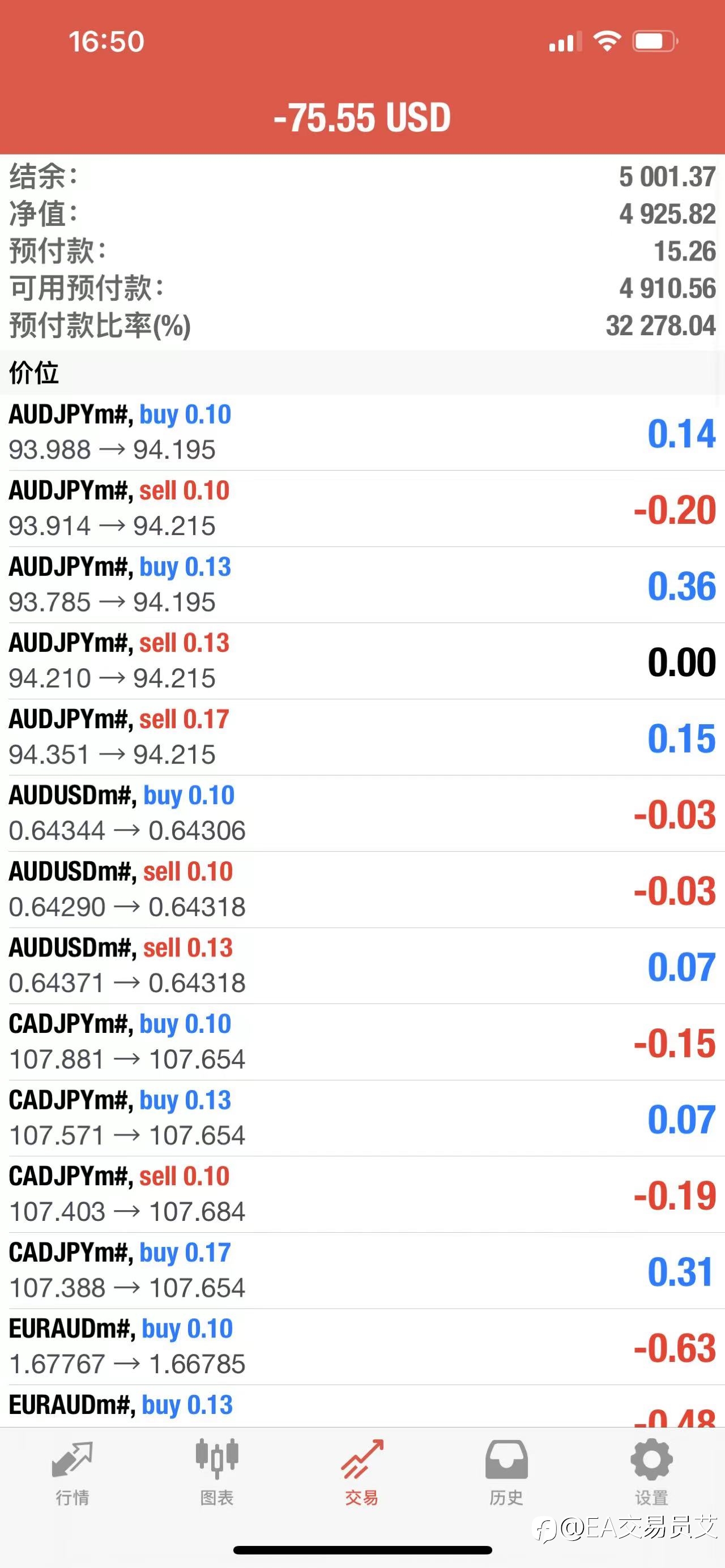Select AUDJPYm# sell 0.10 position at 93.914
The image size is (725, 1568).
(x=362, y=509)
